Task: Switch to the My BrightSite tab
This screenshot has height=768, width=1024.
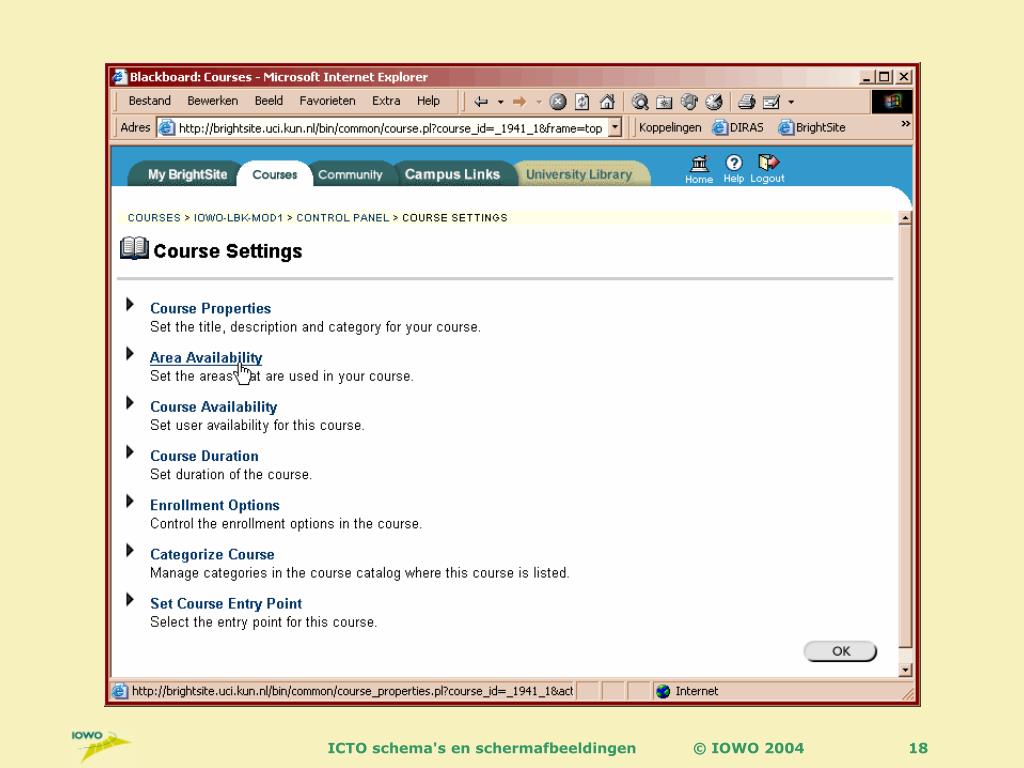Action: click(187, 174)
